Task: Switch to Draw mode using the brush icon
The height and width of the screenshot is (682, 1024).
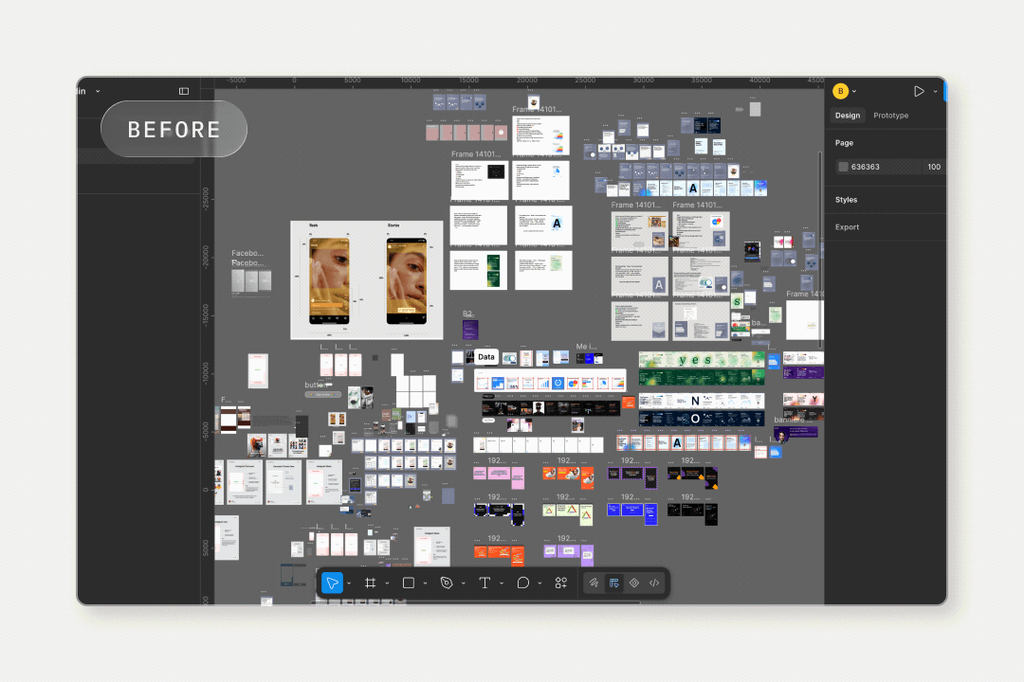Action: pos(594,583)
